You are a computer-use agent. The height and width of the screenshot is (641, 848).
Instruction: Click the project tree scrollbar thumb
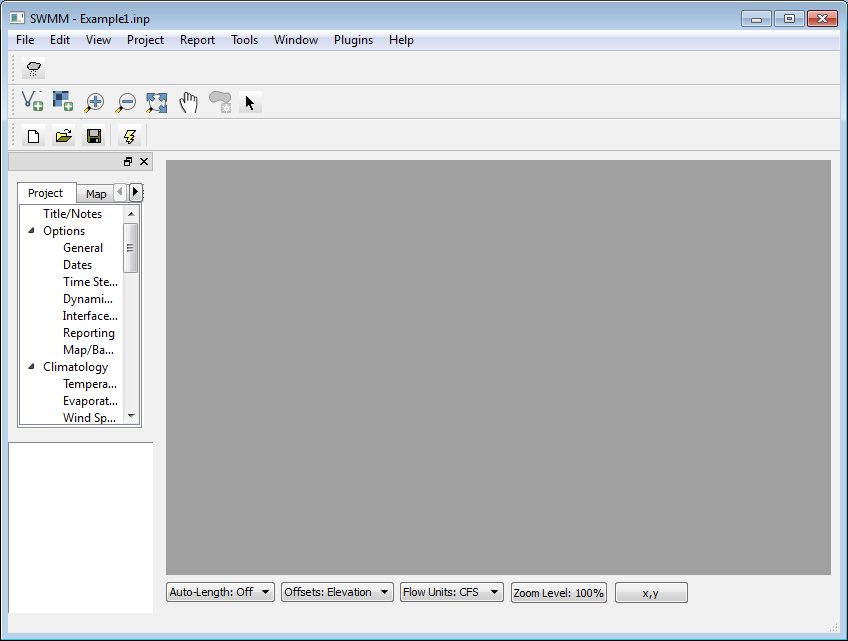[x=130, y=248]
